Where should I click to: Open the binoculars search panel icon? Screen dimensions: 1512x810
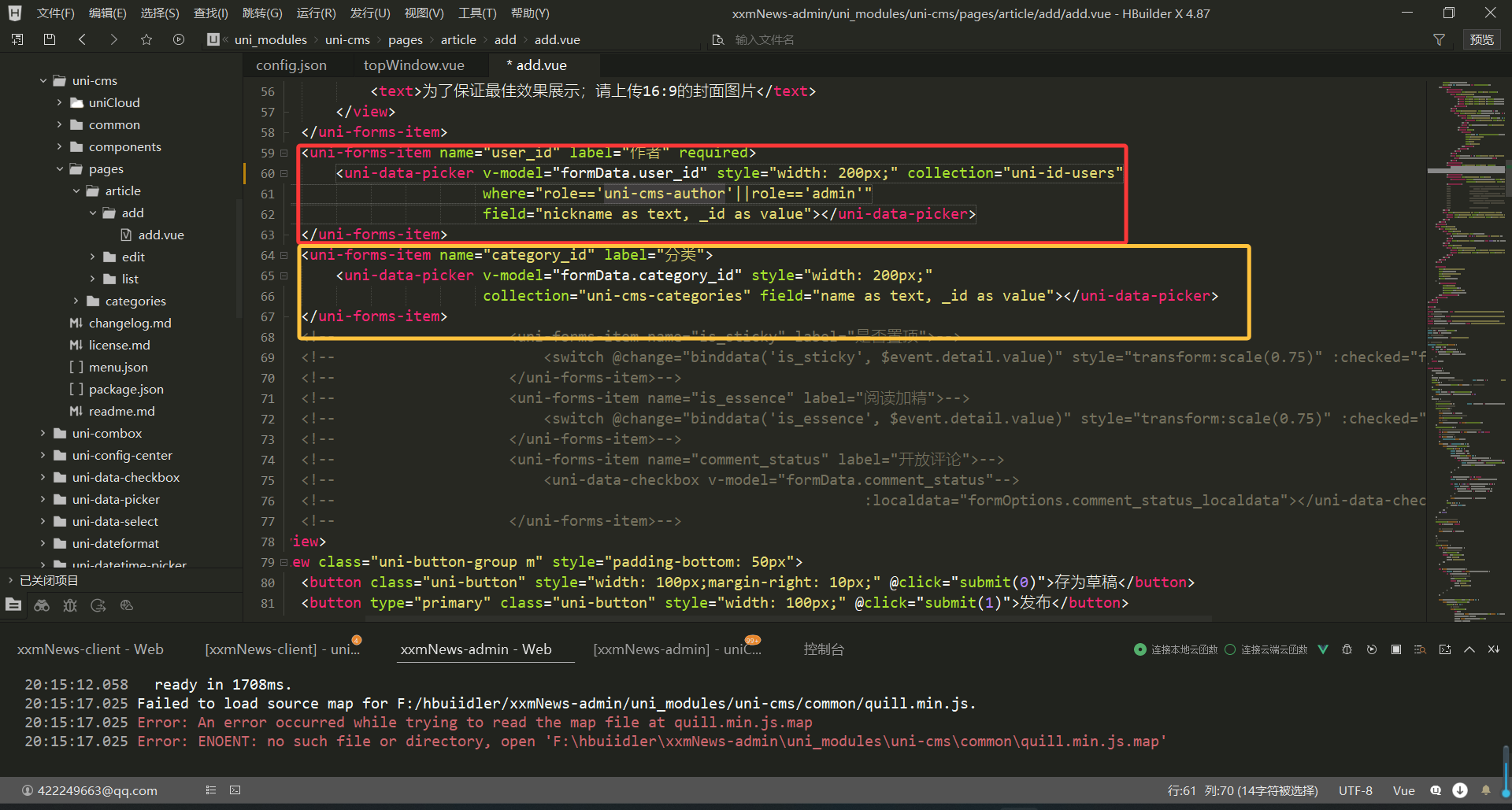pyautogui.click(x=42, y=605)
